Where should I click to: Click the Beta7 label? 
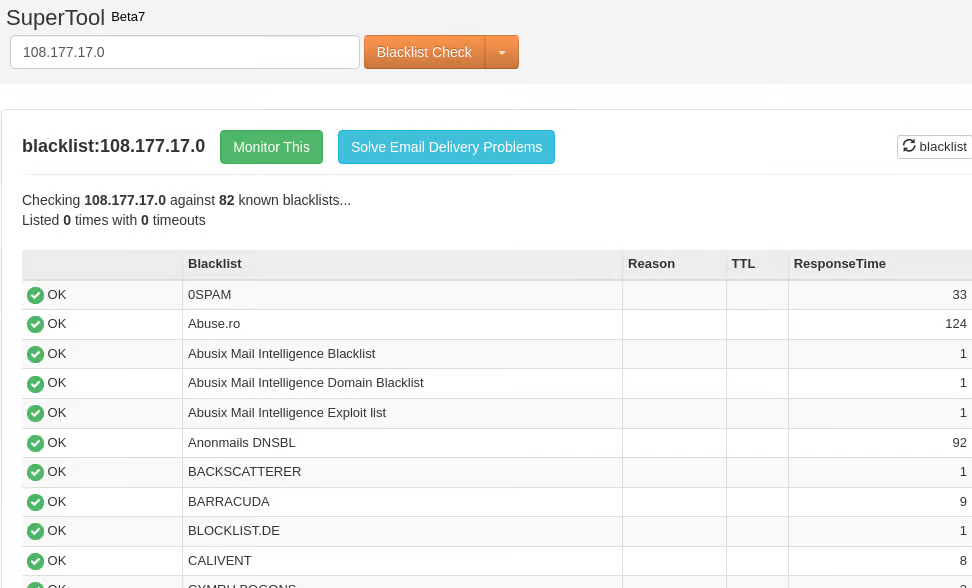click(x=128, y=17)
